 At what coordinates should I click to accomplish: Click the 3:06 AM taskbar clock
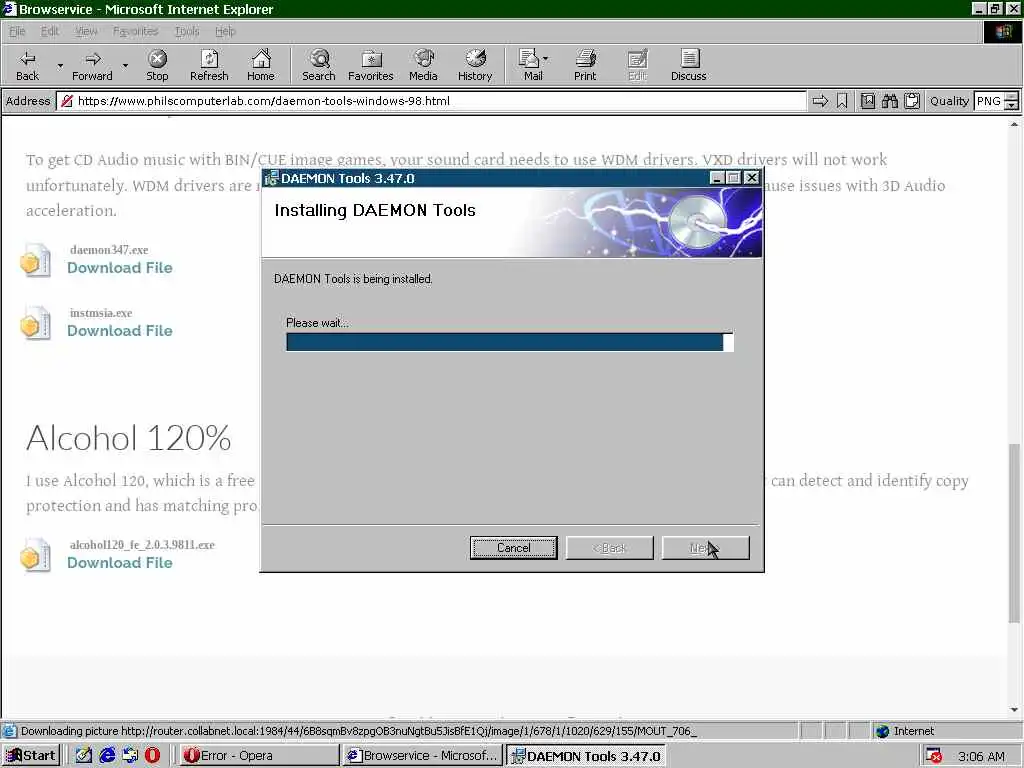981,756
